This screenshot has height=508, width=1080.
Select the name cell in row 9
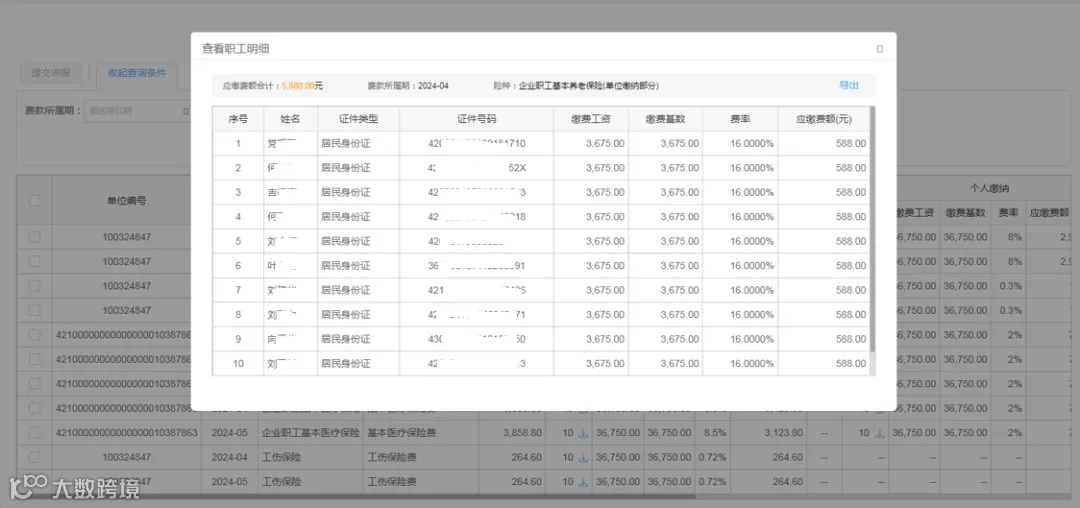(291, 339)
